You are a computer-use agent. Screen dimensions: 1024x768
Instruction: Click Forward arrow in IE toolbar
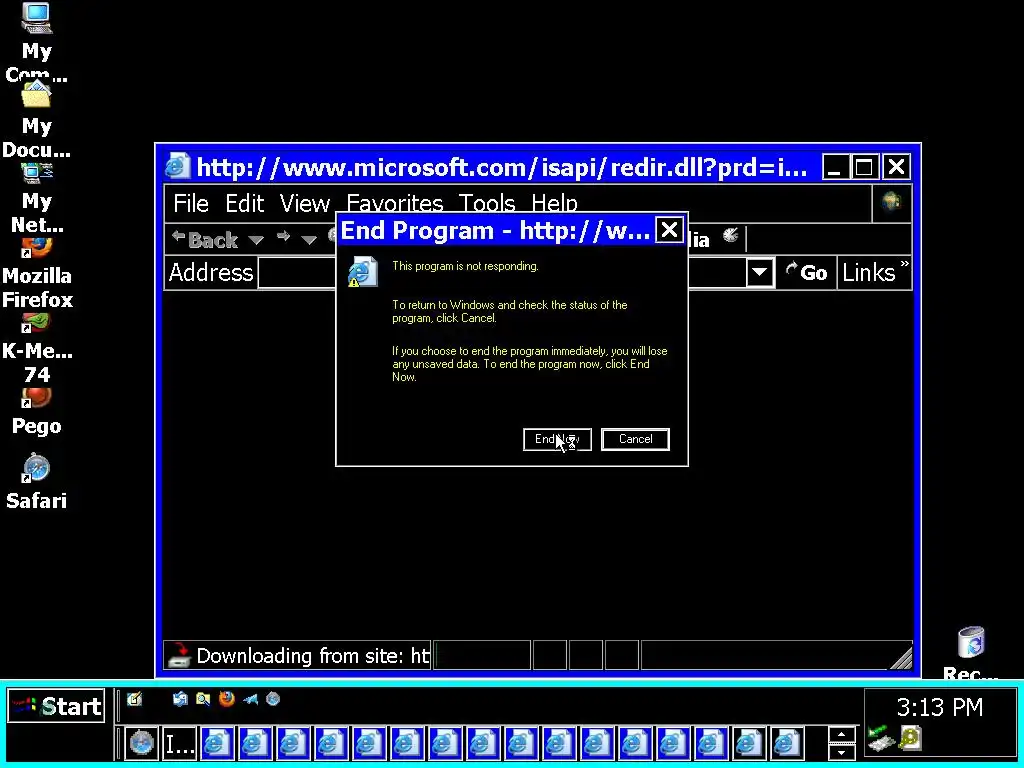[x=283, y=238]
